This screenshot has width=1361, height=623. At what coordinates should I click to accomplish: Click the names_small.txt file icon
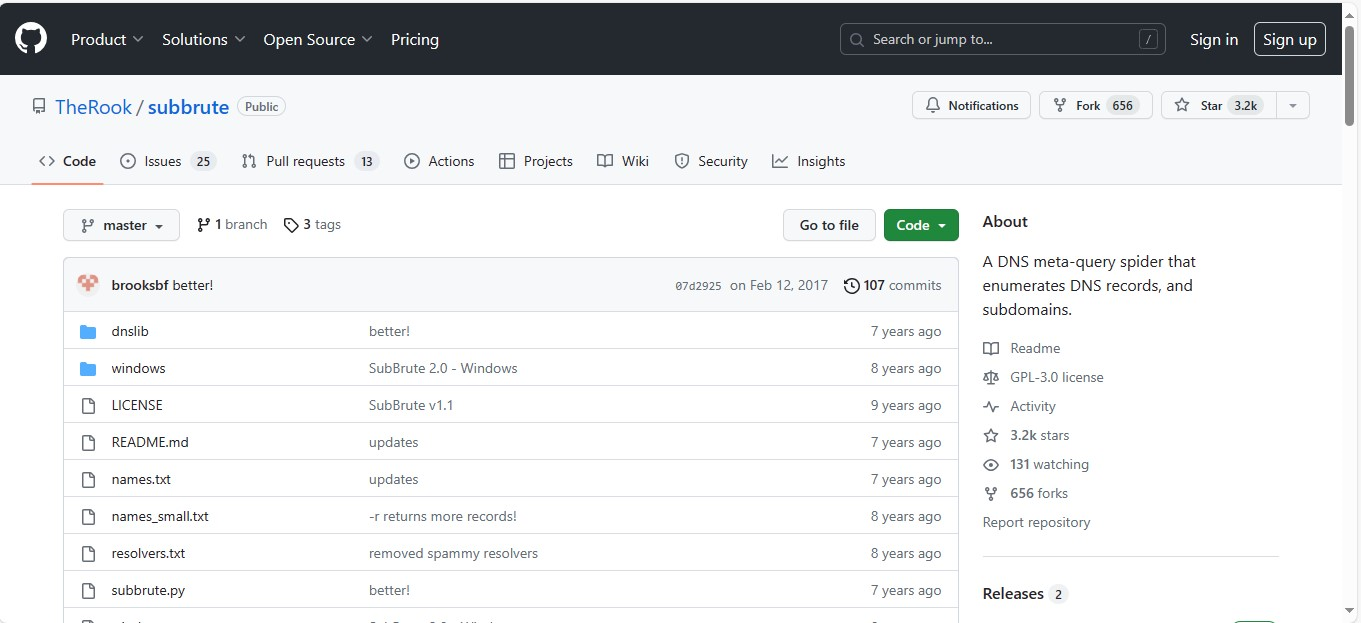[x=88, y=516]
